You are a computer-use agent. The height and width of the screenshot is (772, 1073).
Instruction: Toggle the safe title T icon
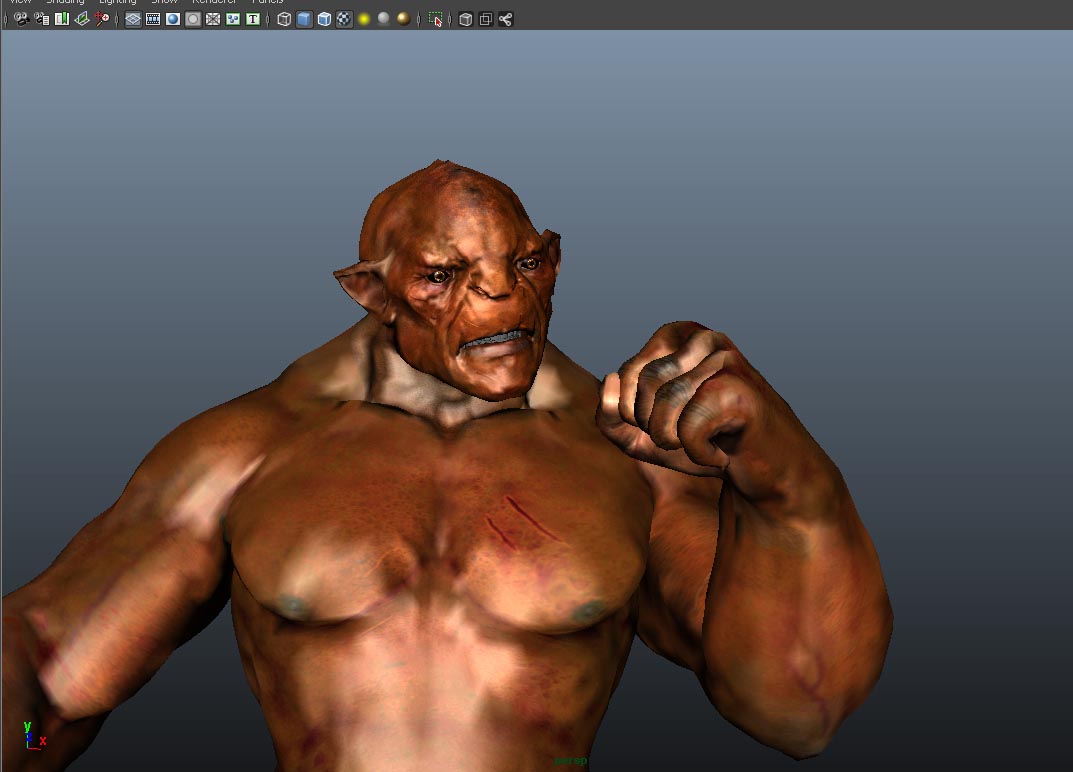(253, 19)
